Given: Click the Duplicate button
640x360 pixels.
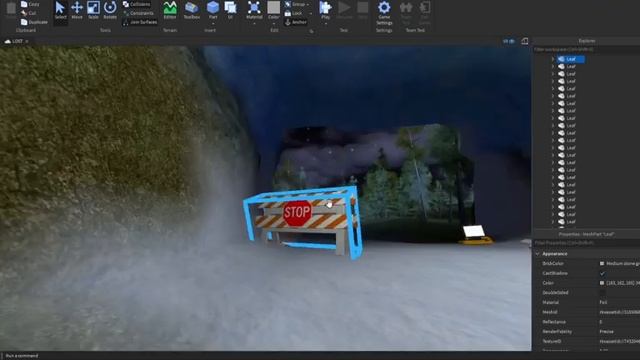Looking at the screenshot, I should (x=34, y=22).
